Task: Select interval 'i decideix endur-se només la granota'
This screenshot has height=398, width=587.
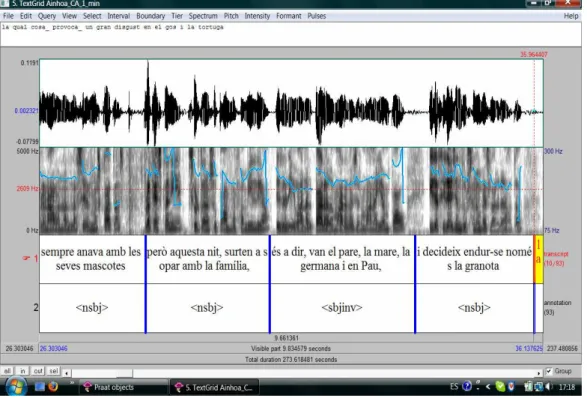Action: pos(474,259)
